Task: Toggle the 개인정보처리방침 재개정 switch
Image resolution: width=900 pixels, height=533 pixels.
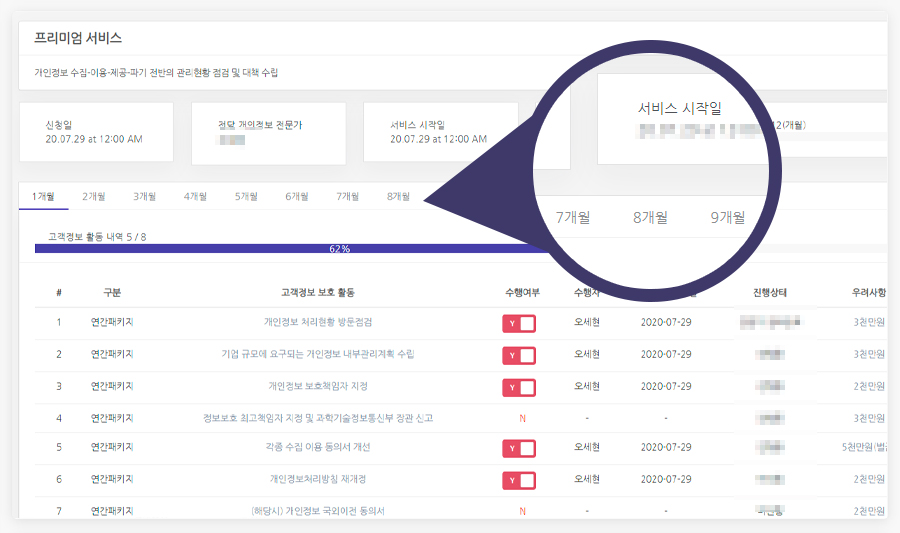Action: pyautogui.click(x=519, y=480)
